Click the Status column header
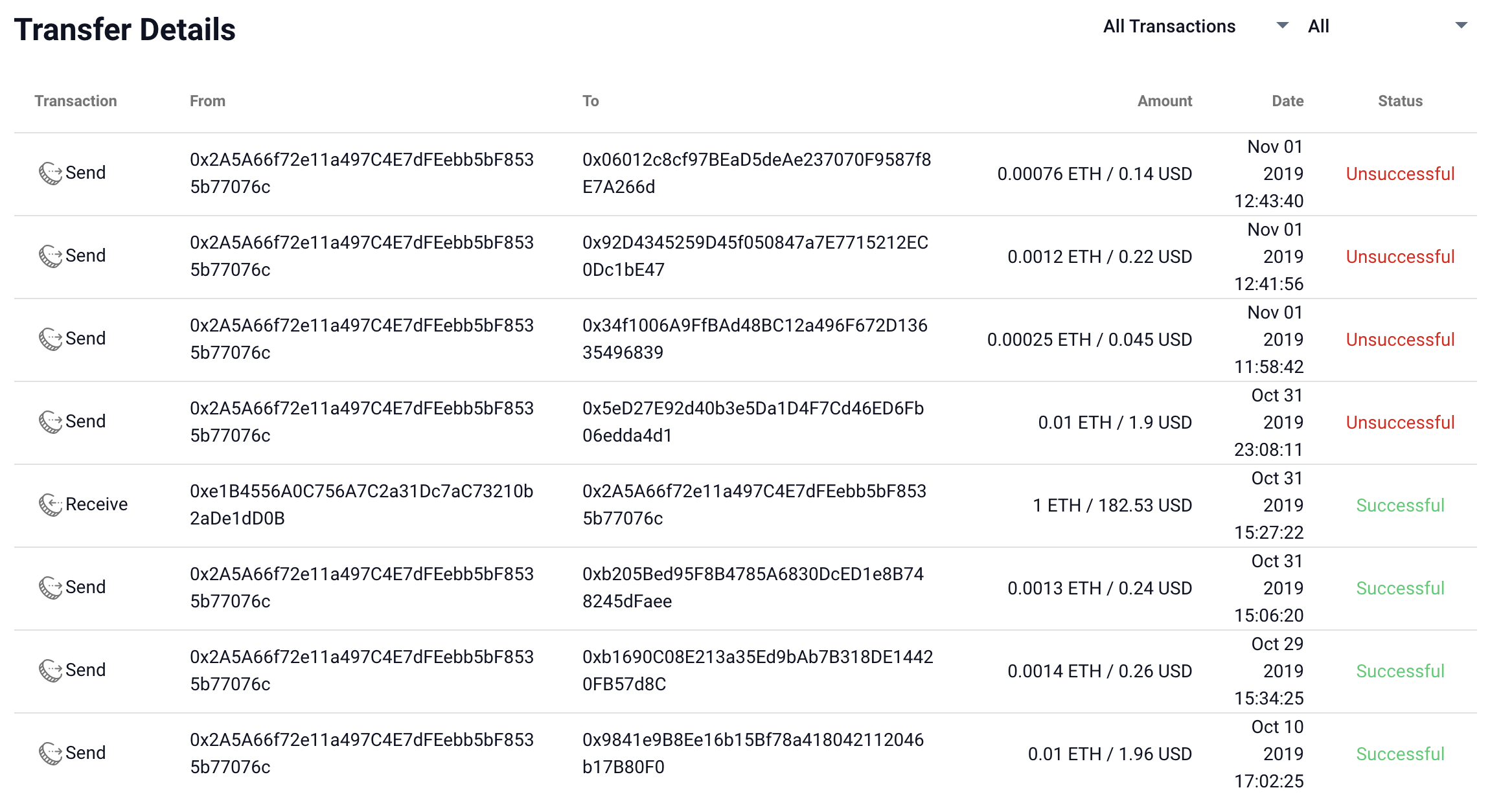 tap(1400, 100)
